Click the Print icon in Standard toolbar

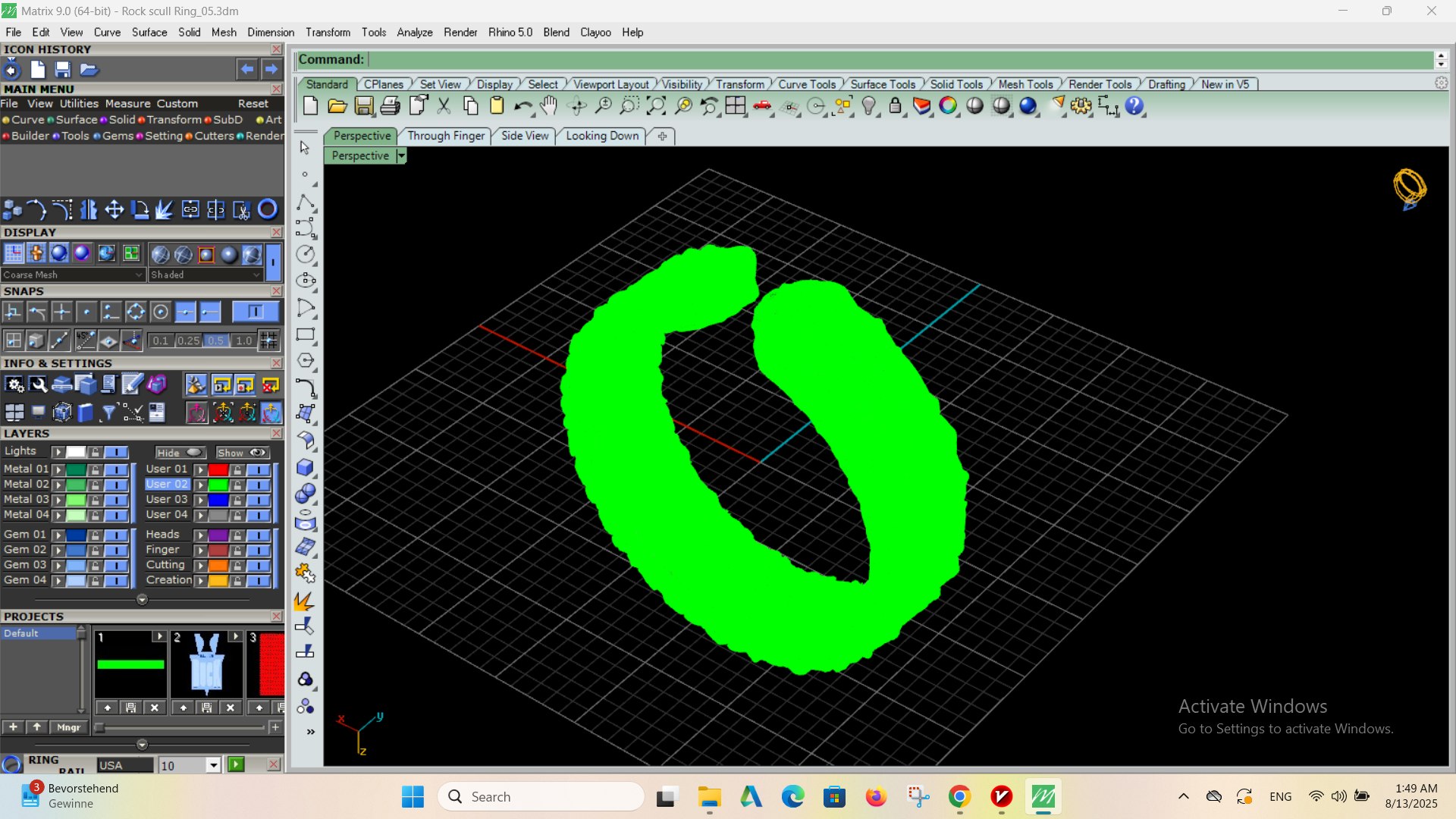click(x=391, y=106)
